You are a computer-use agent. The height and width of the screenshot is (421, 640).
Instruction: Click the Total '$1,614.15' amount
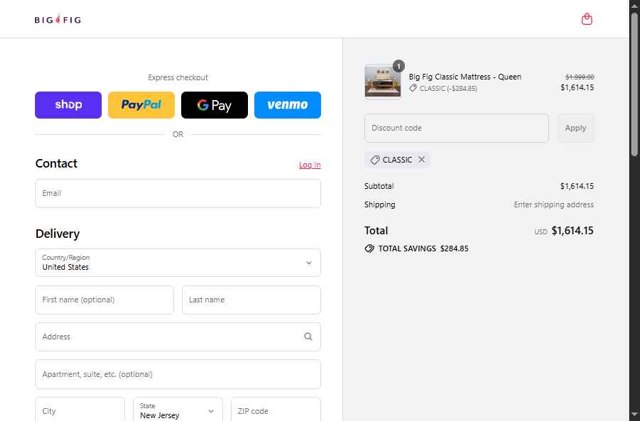click(x=572, y=231)
